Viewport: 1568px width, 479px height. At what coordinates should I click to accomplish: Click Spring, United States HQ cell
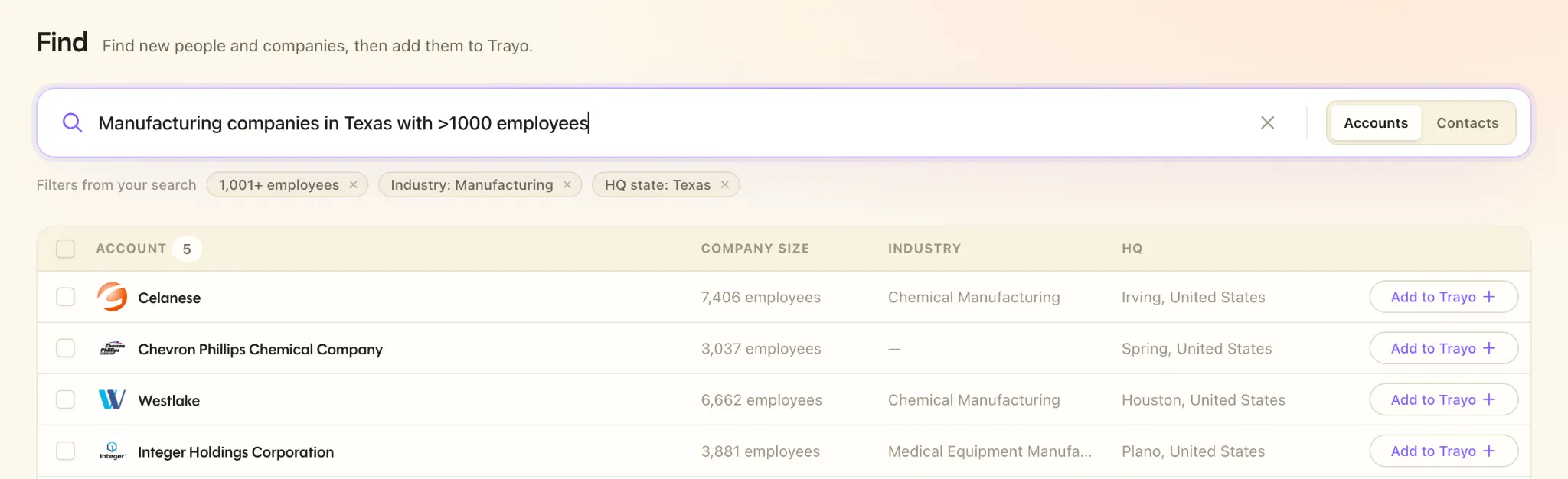click(1196, 348)
